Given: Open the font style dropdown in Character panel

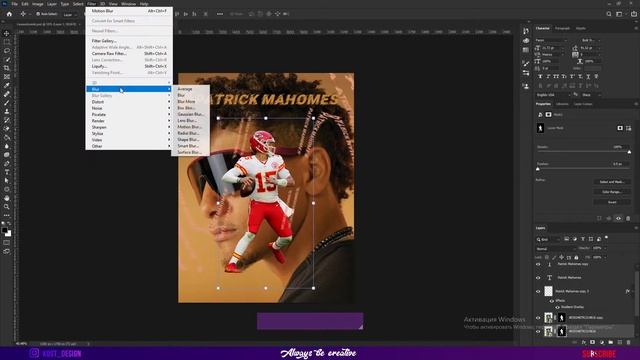Looking at the screenshot, I should point(591,40).
